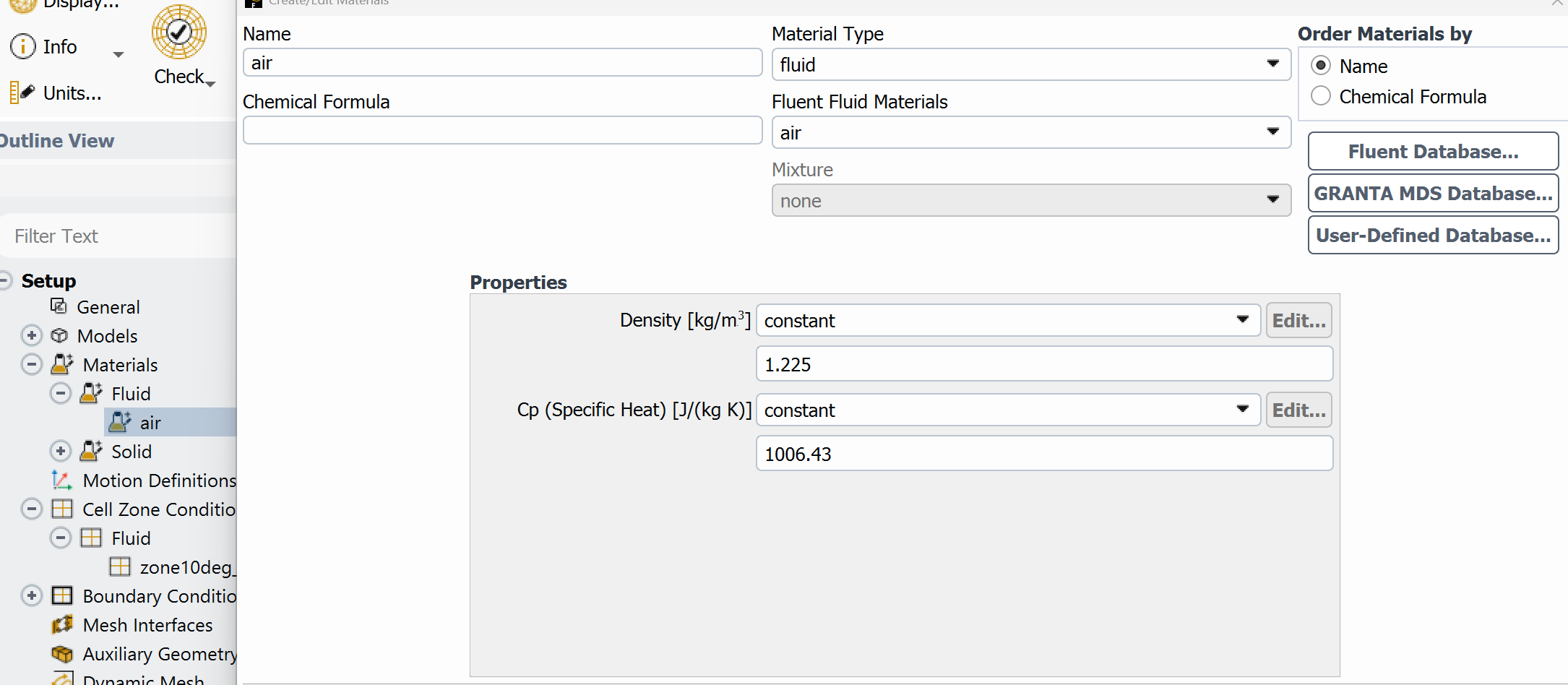Select Name radio button for ordering

1320,66
